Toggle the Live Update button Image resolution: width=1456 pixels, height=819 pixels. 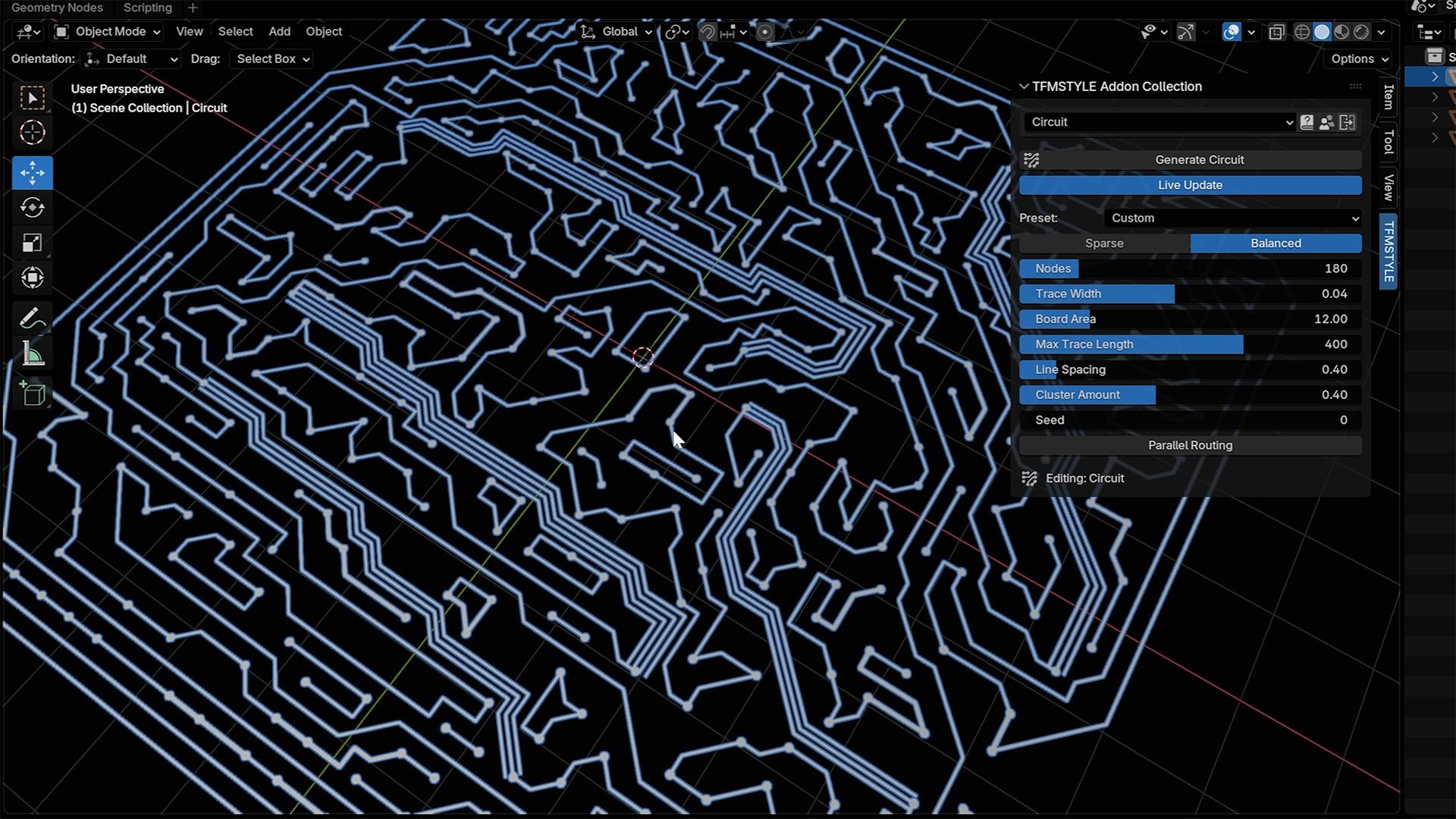point(1190,185)
